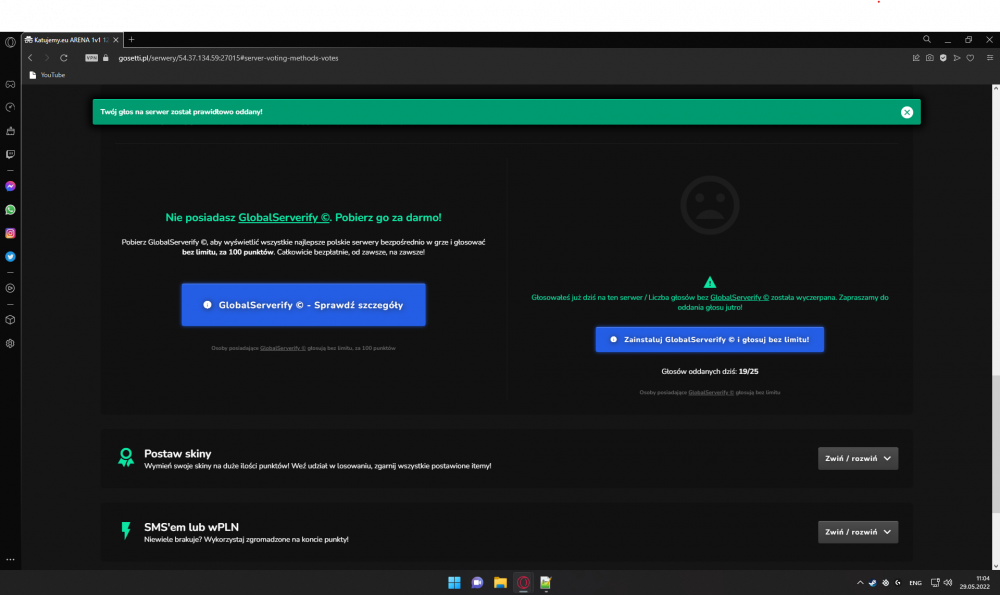
Task: Click GlobalServerify © - Sprawdź szczegóły button
Action: point(304,305)
